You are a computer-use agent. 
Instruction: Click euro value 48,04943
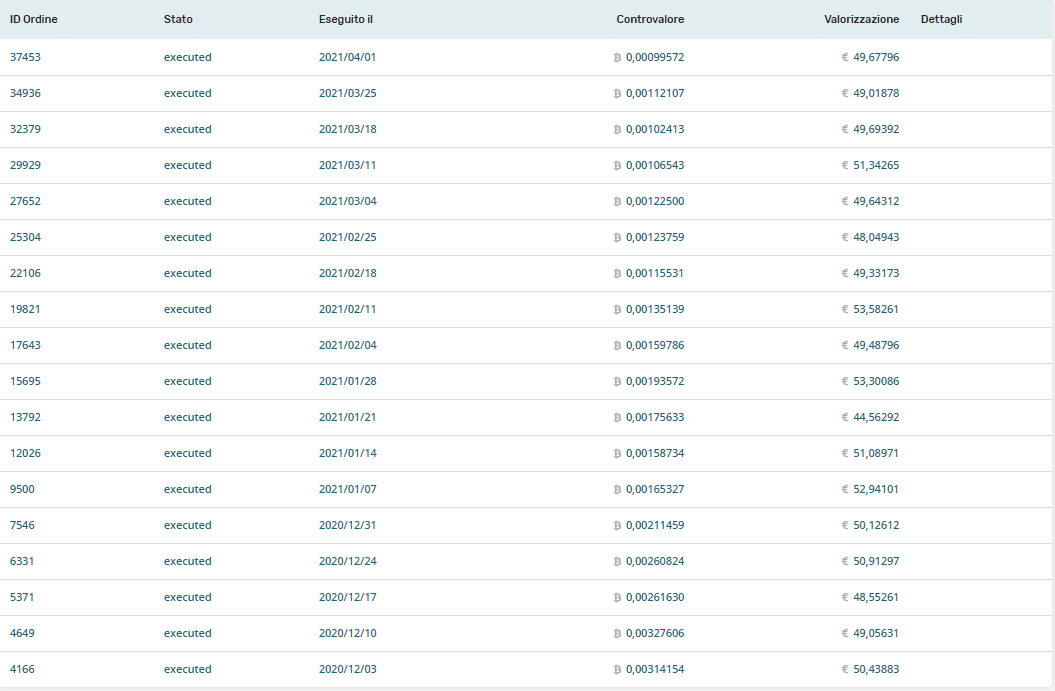(876, 238)
